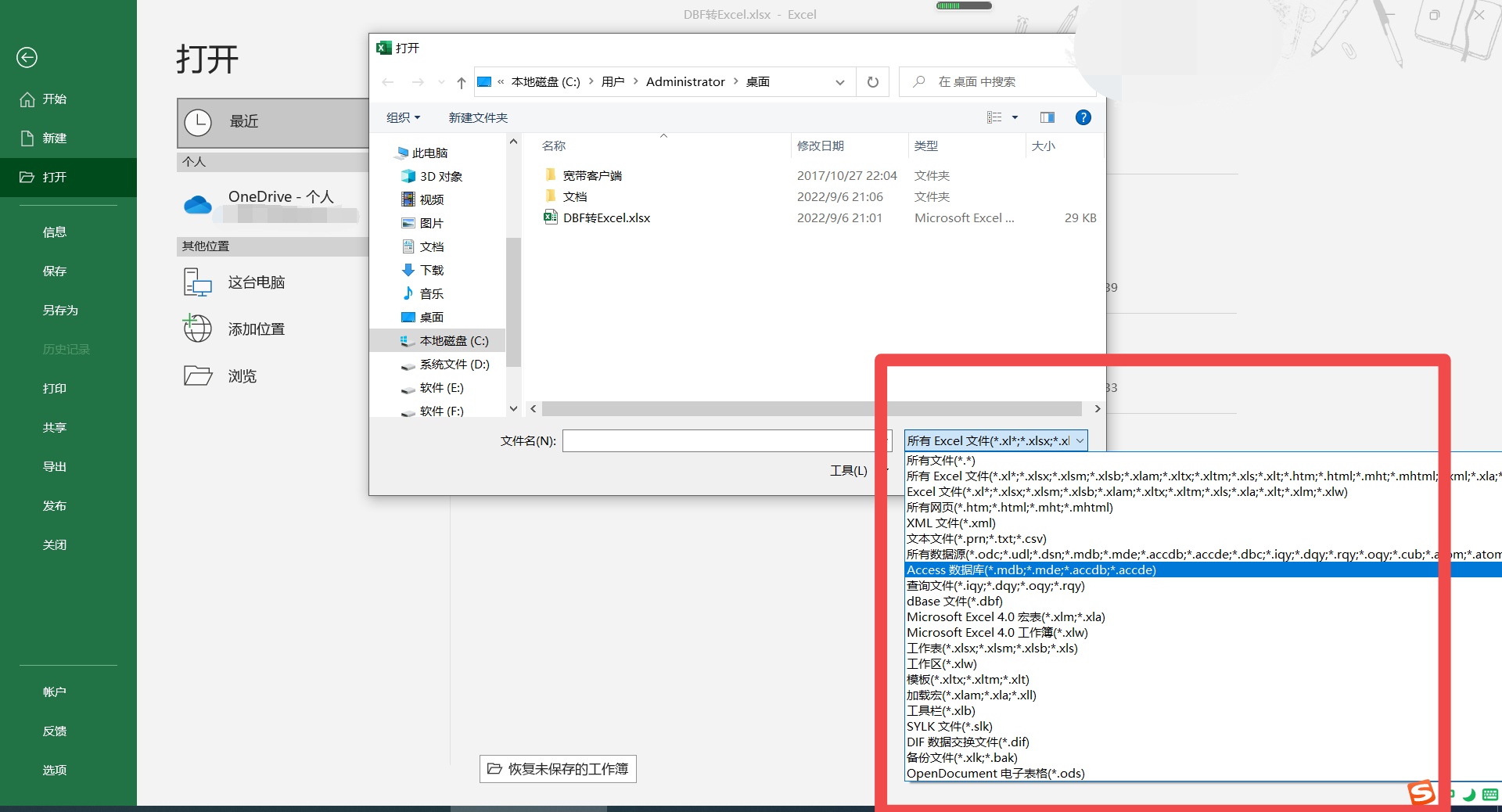Viewport: 1502px width, 812px height.
Task: Expand the address bar dropdown arrow
Action: [x=839, y=81]
